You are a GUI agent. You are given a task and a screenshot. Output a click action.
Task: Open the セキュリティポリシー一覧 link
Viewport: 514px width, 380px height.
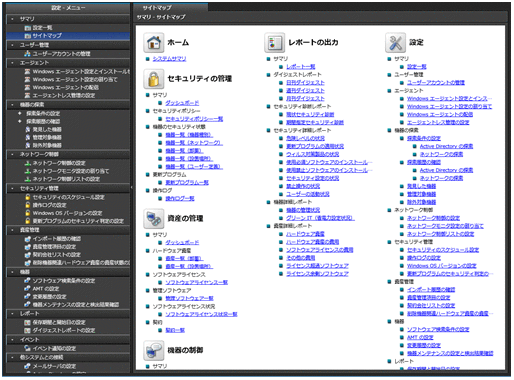tap(194, 119)
